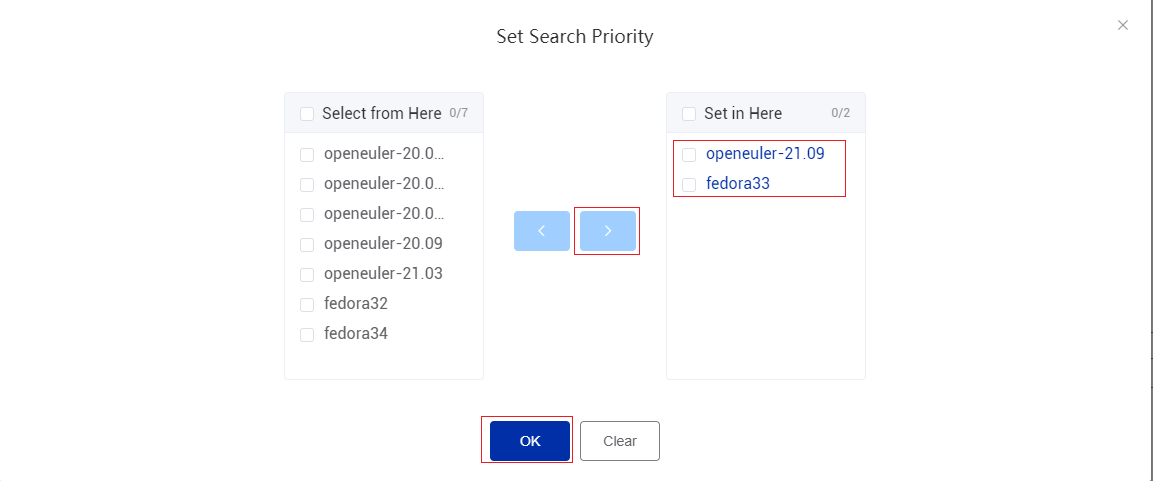Image resolution: width=1153 pixels, height=481 pixels.
Task: Click the fedora33 label text
Action: [738, 184]
